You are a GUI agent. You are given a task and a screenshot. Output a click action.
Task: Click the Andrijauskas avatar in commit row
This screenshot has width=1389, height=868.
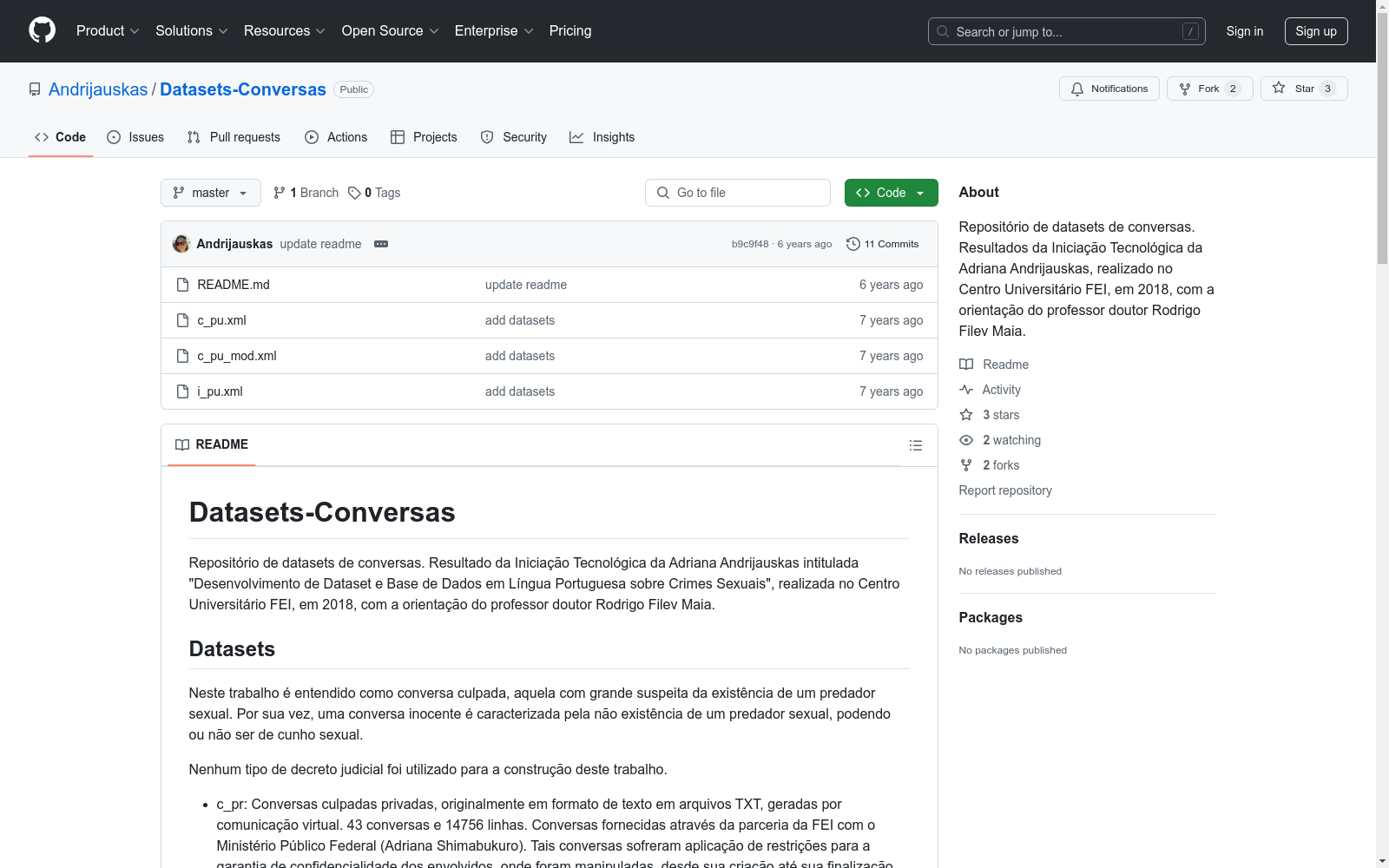pos(181,244)
